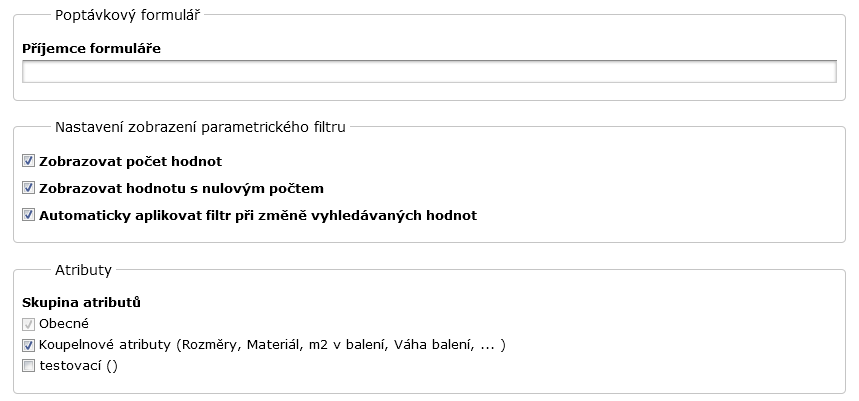This screenshot has width=859, height=401.
Task: Toggle the 'Automaticky aplikovat filtr' checkbox off
Action: (x=28, y=215)
